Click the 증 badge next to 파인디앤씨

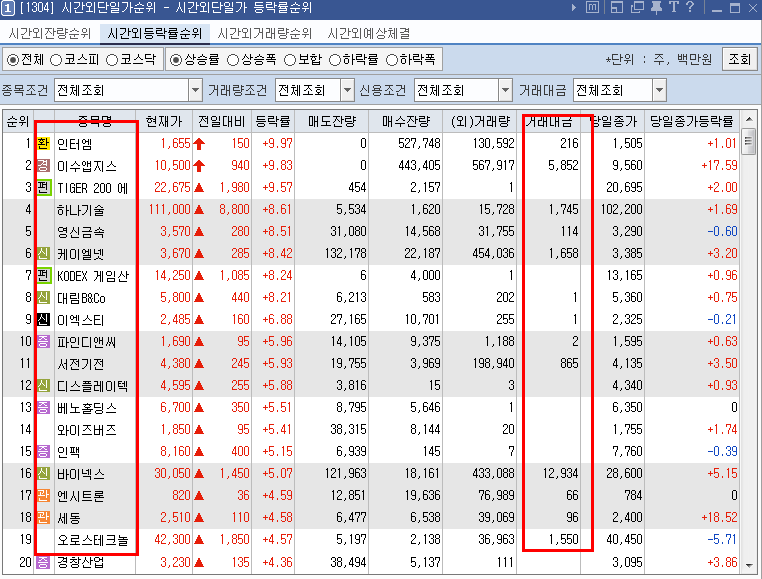pyautogui.click(x=43, y=341)
